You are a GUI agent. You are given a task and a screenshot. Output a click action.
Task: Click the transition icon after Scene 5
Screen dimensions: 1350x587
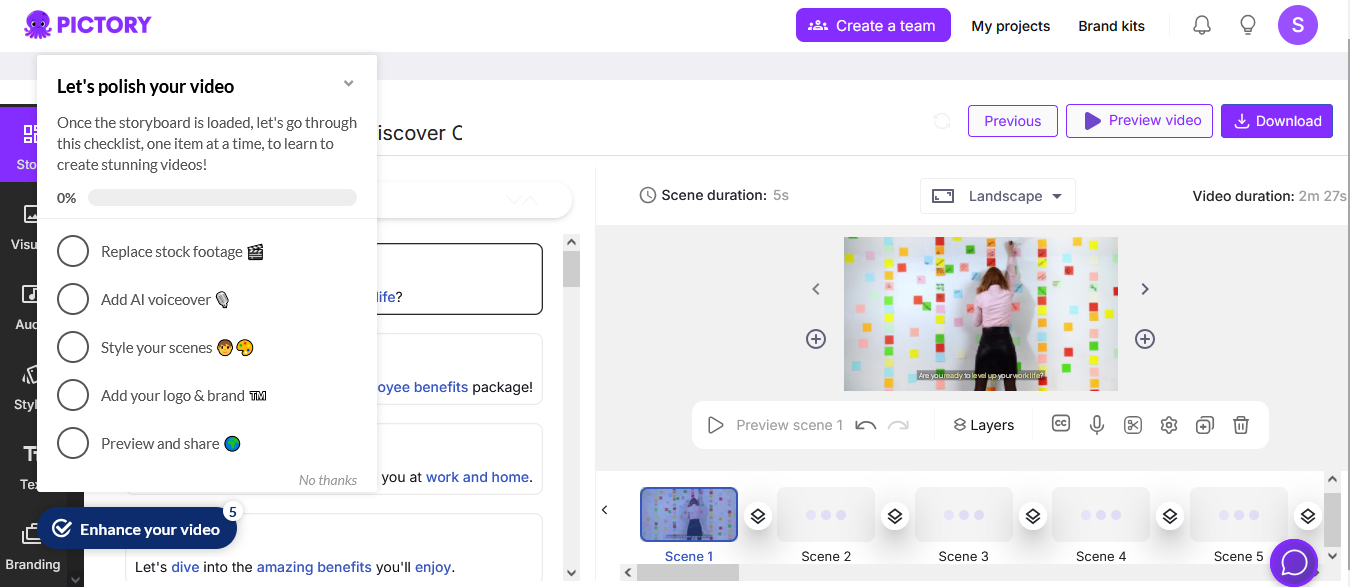(1307, 516)
